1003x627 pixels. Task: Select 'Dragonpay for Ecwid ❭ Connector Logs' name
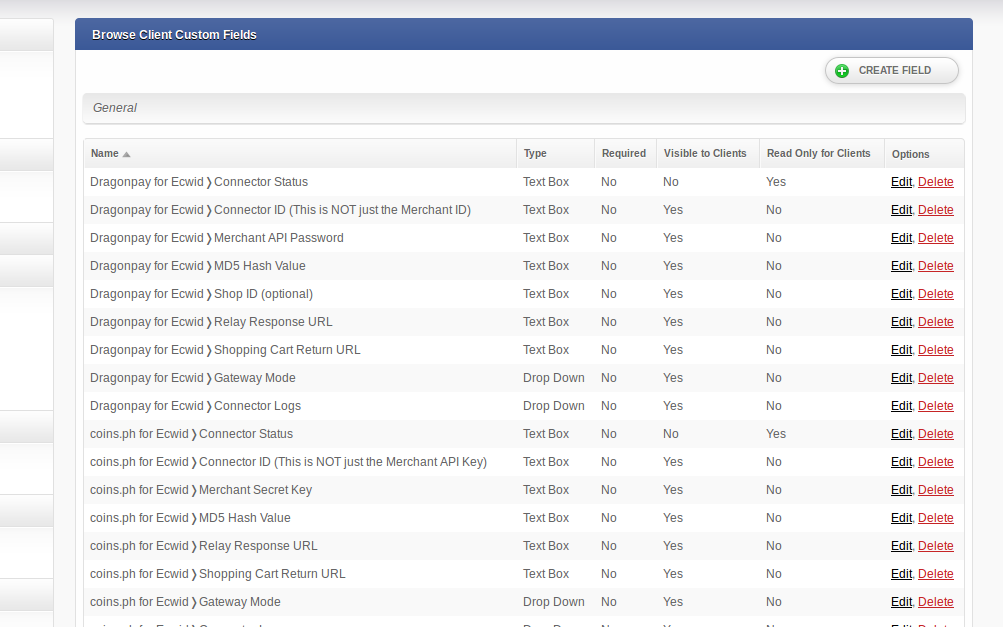point(195,406)
